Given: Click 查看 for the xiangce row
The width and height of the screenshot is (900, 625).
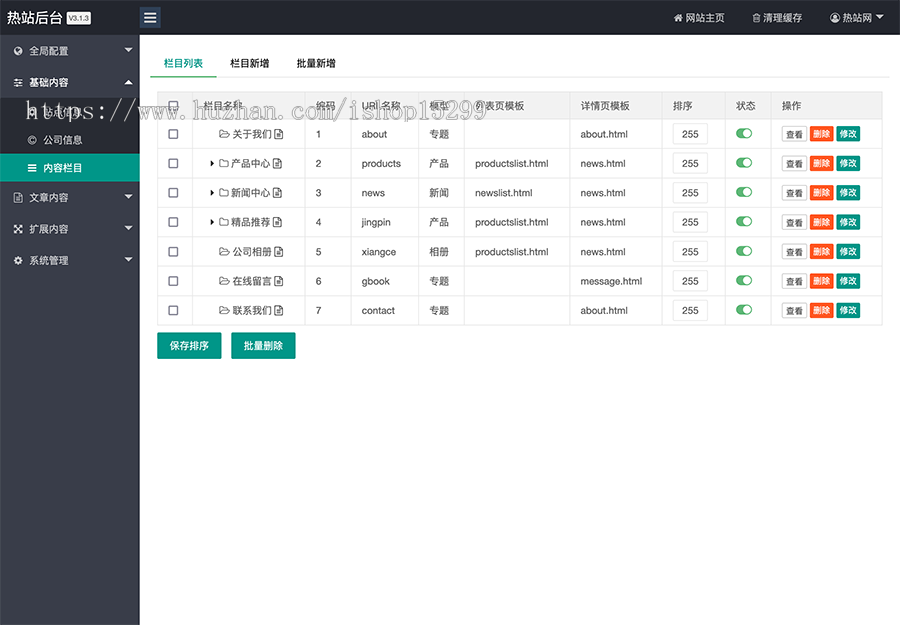Looking at the screenshot, I should pos(794,251).
